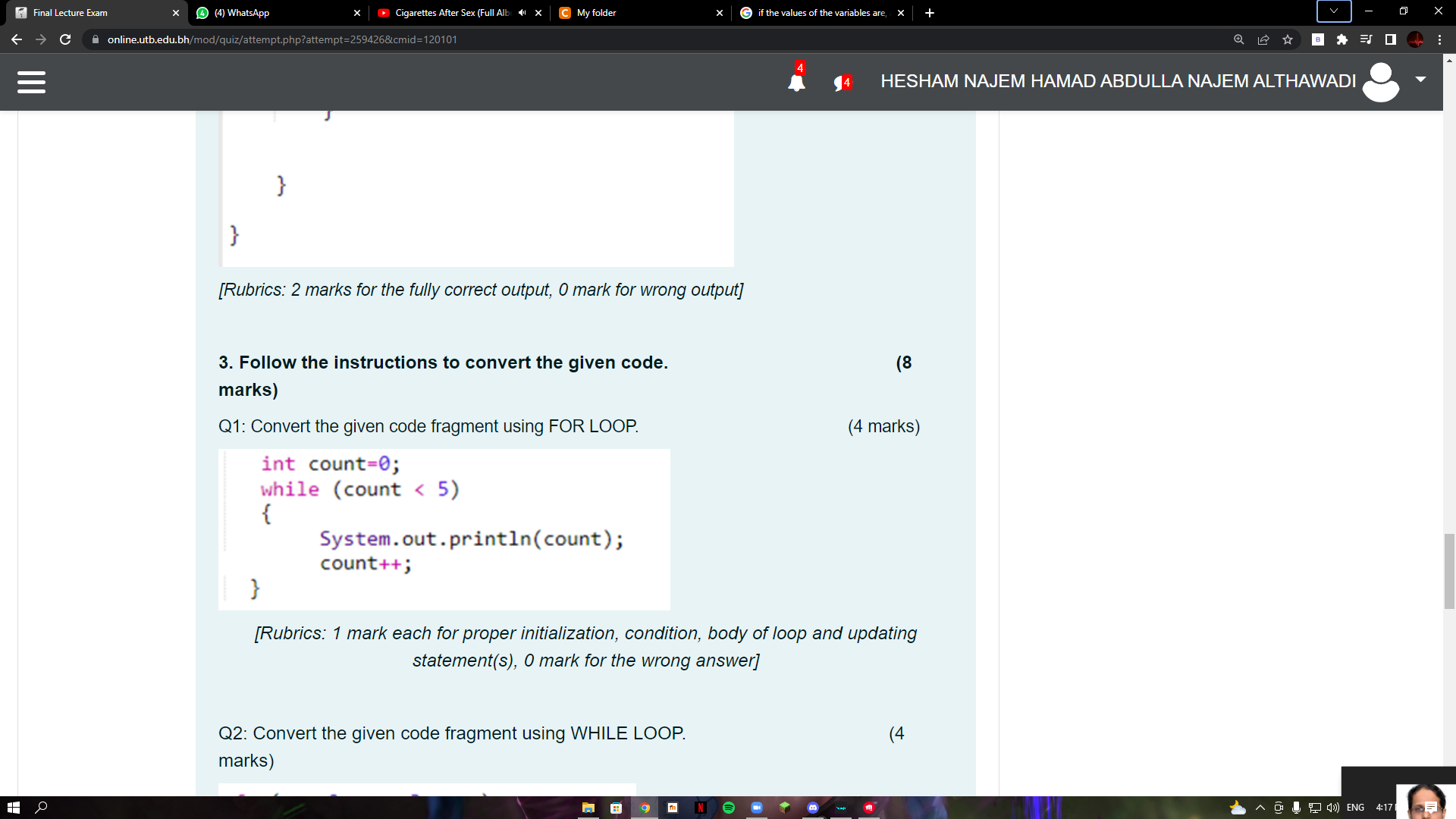Image resolution: width=1456 pixels, height=819 pixels.
Task: Open Google Chrome from the taskbar
Action: 645,808
